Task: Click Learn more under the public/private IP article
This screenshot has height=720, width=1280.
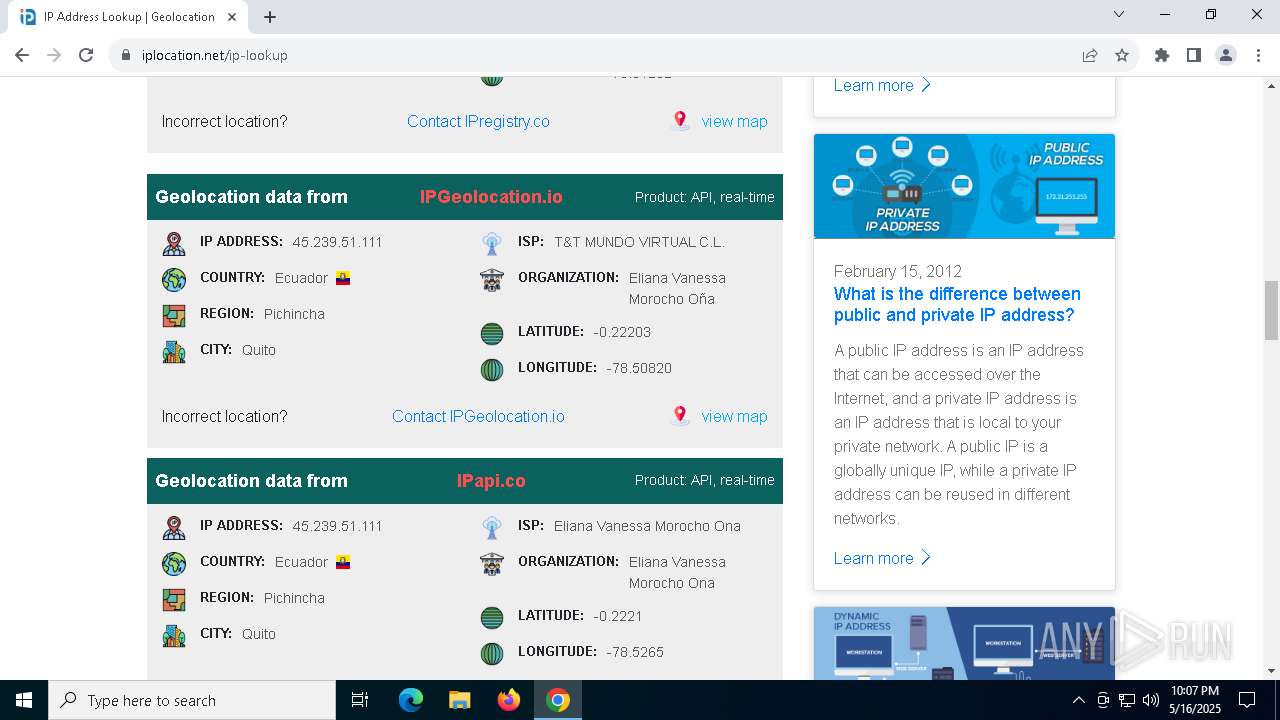Action: click(x=882, y=558)
